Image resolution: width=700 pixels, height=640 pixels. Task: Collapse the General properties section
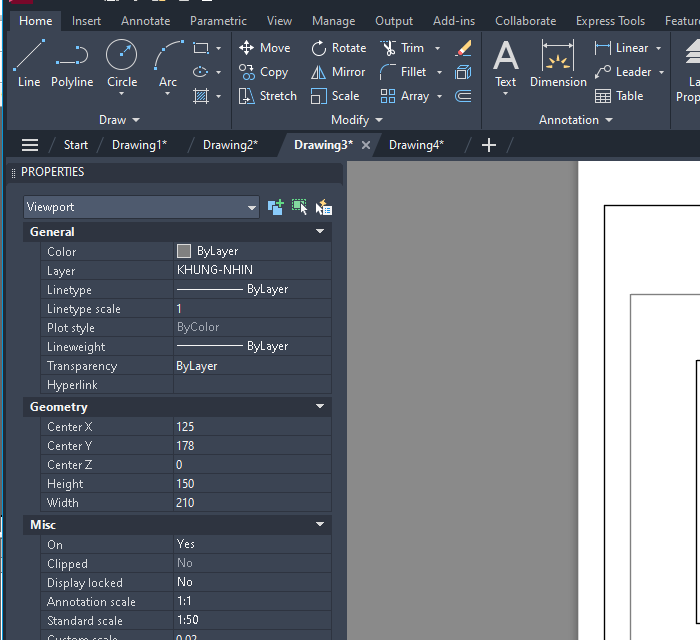[x=320, y=231]
